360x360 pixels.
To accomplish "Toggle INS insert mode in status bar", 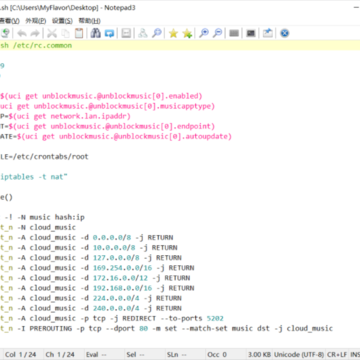I will tap(355, 354).
